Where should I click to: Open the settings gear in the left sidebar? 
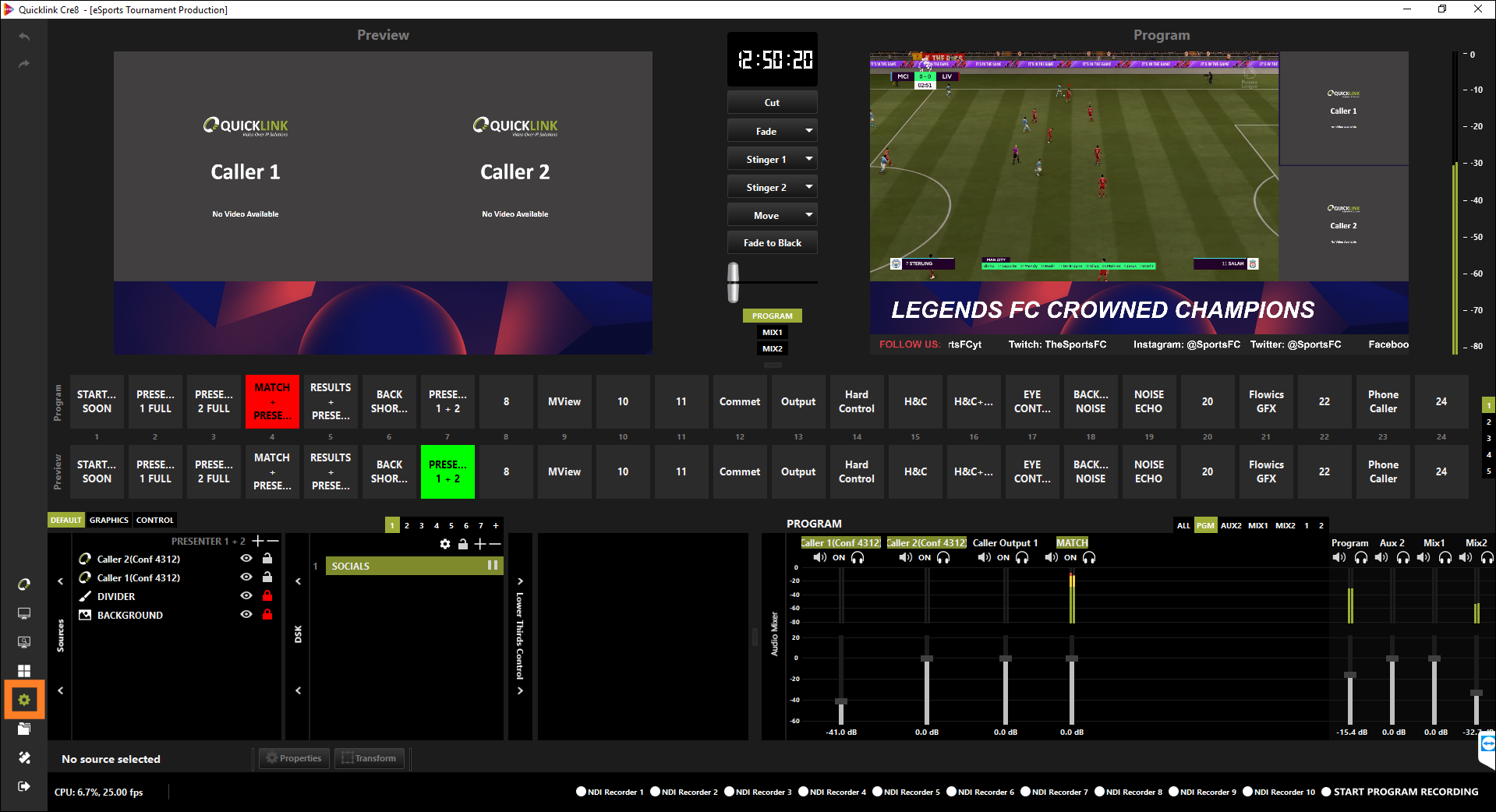tap(24, 700)
